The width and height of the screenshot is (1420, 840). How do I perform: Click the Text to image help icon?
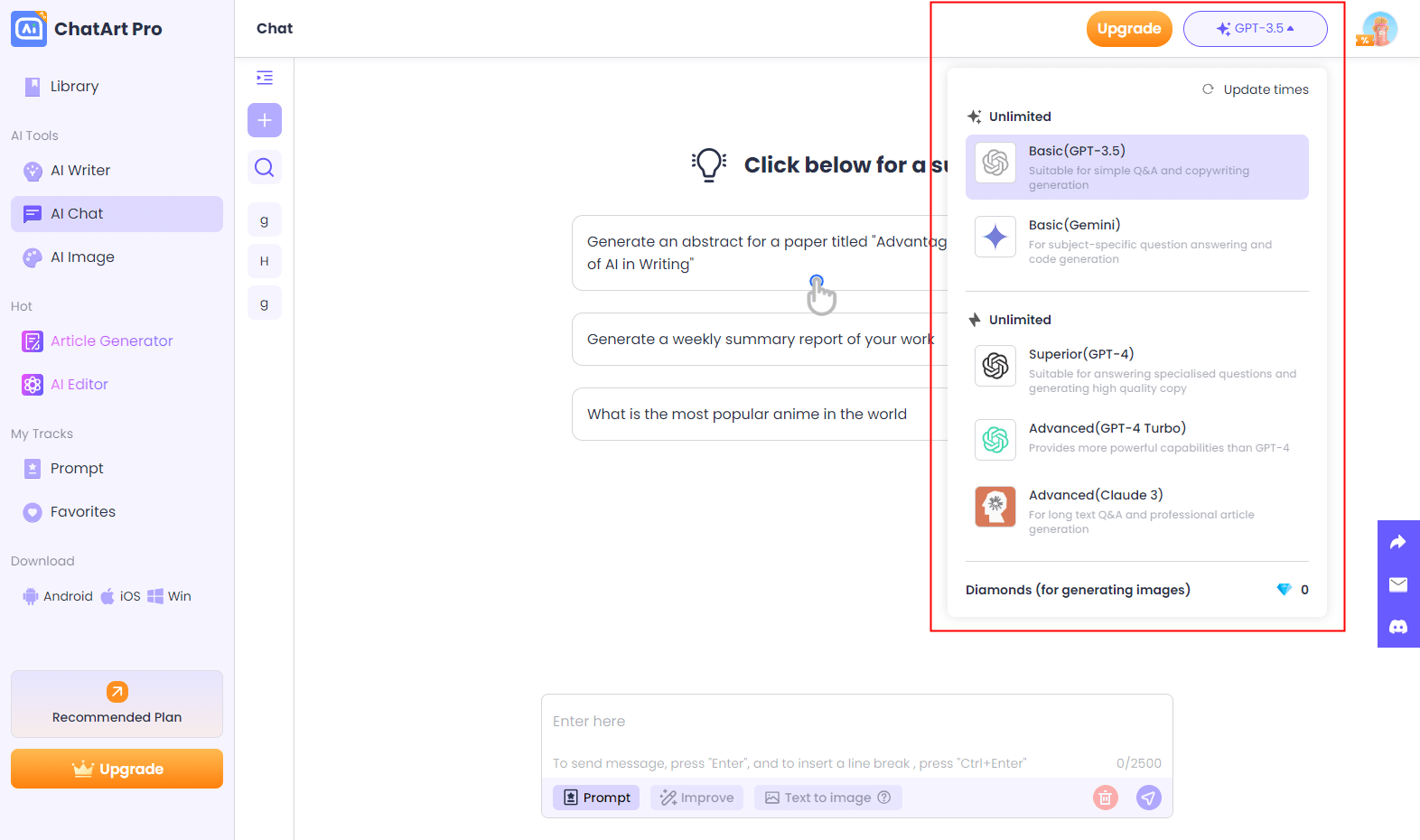coord(884,798)
